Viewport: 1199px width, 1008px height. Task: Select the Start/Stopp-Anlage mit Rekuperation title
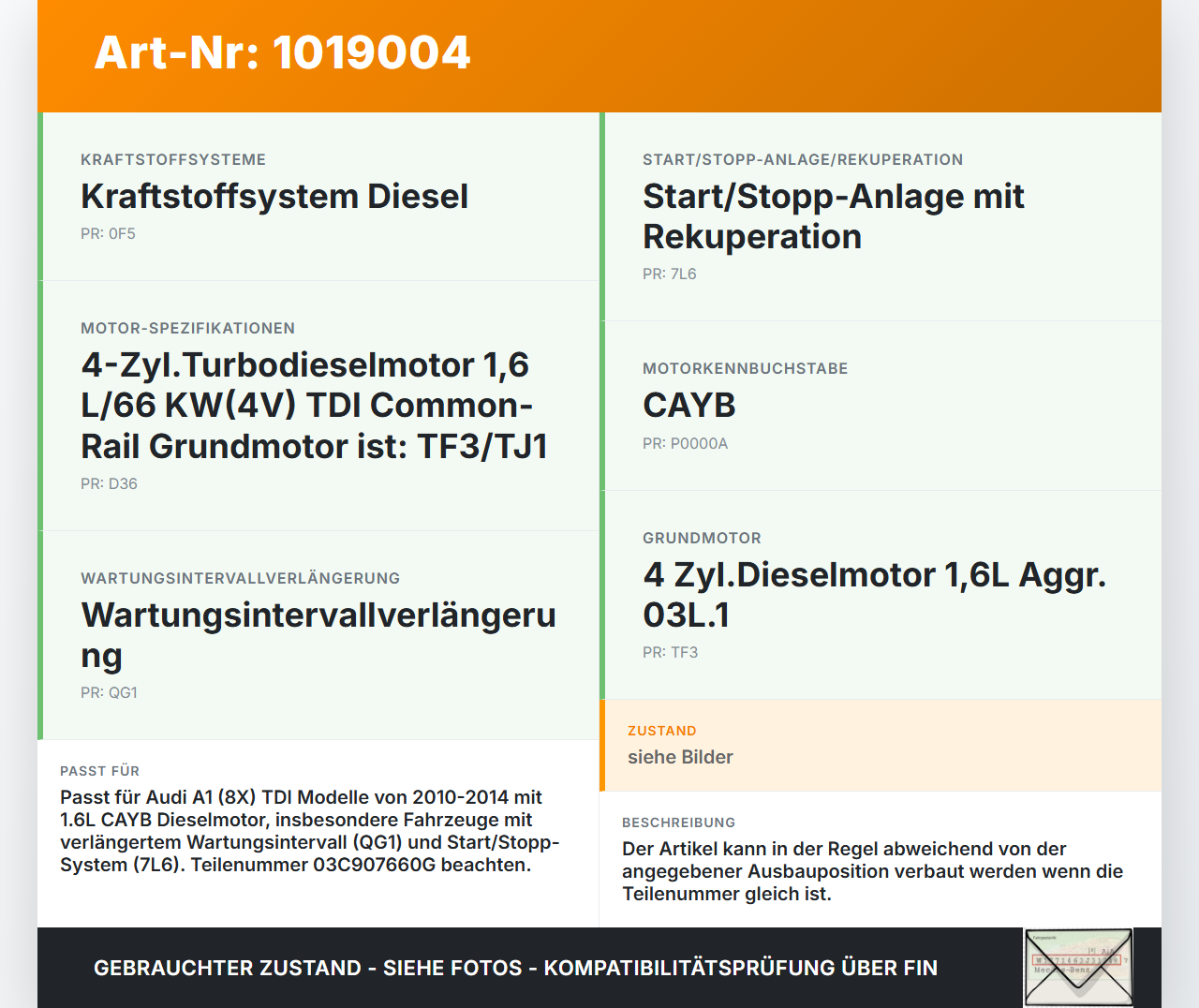pos(834,216)
